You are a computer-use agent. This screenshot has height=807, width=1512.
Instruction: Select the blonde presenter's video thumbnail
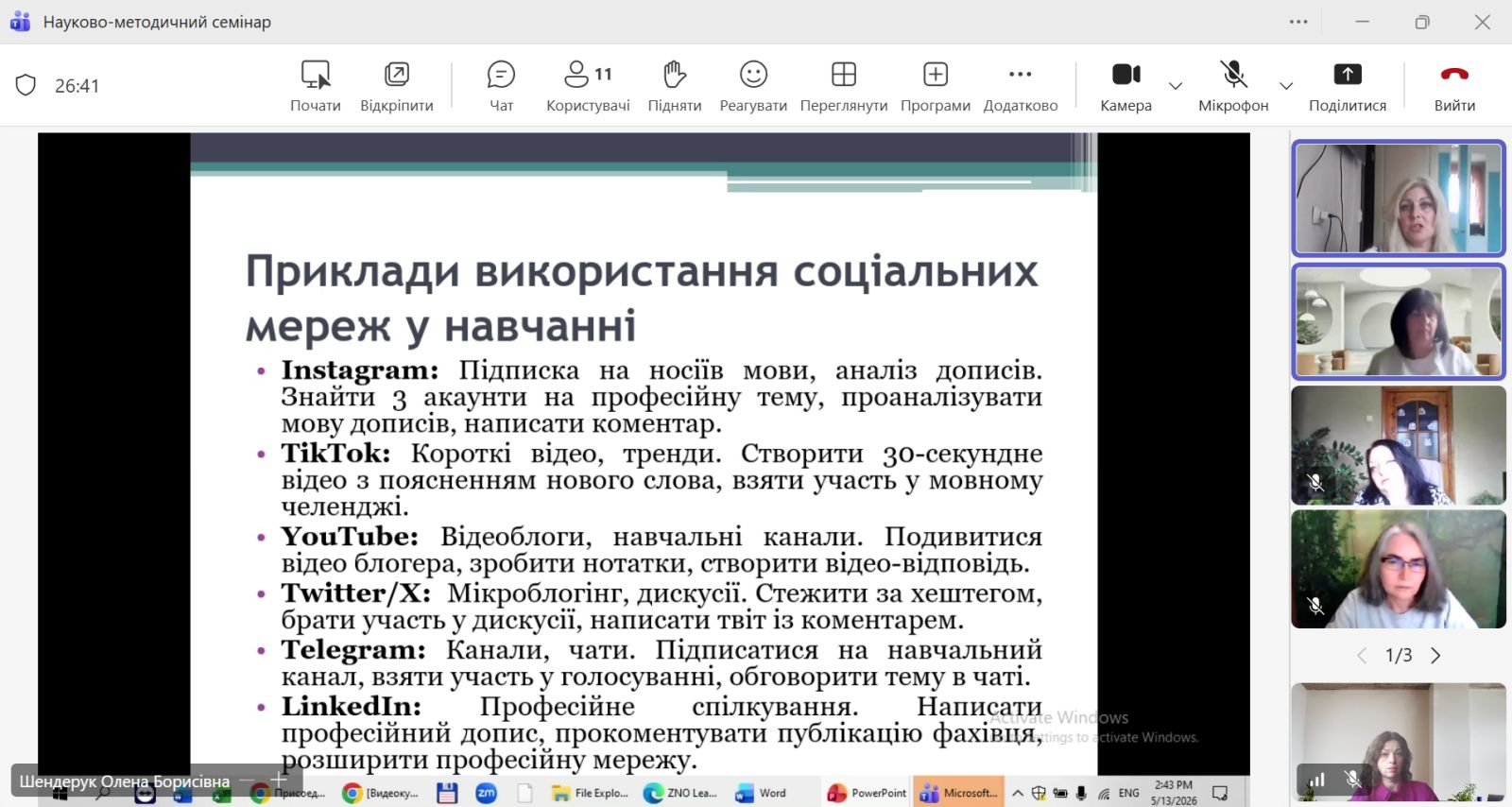click(x=1399, y=198)
